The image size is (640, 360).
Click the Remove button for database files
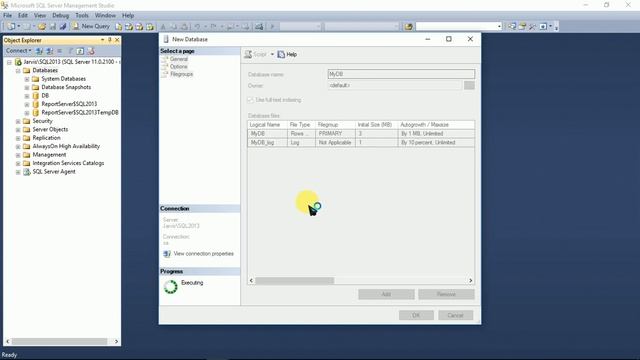point(446,294)
